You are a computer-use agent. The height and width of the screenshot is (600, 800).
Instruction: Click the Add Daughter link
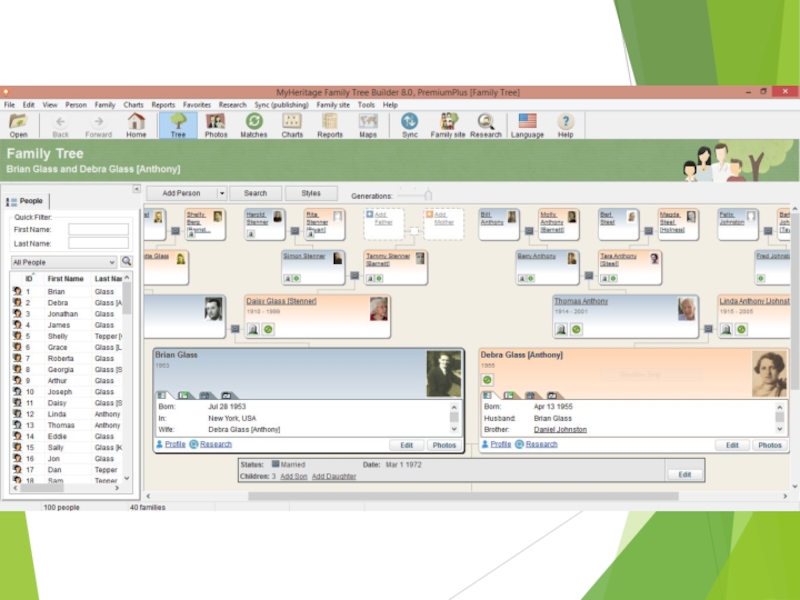tap(334, 476)
